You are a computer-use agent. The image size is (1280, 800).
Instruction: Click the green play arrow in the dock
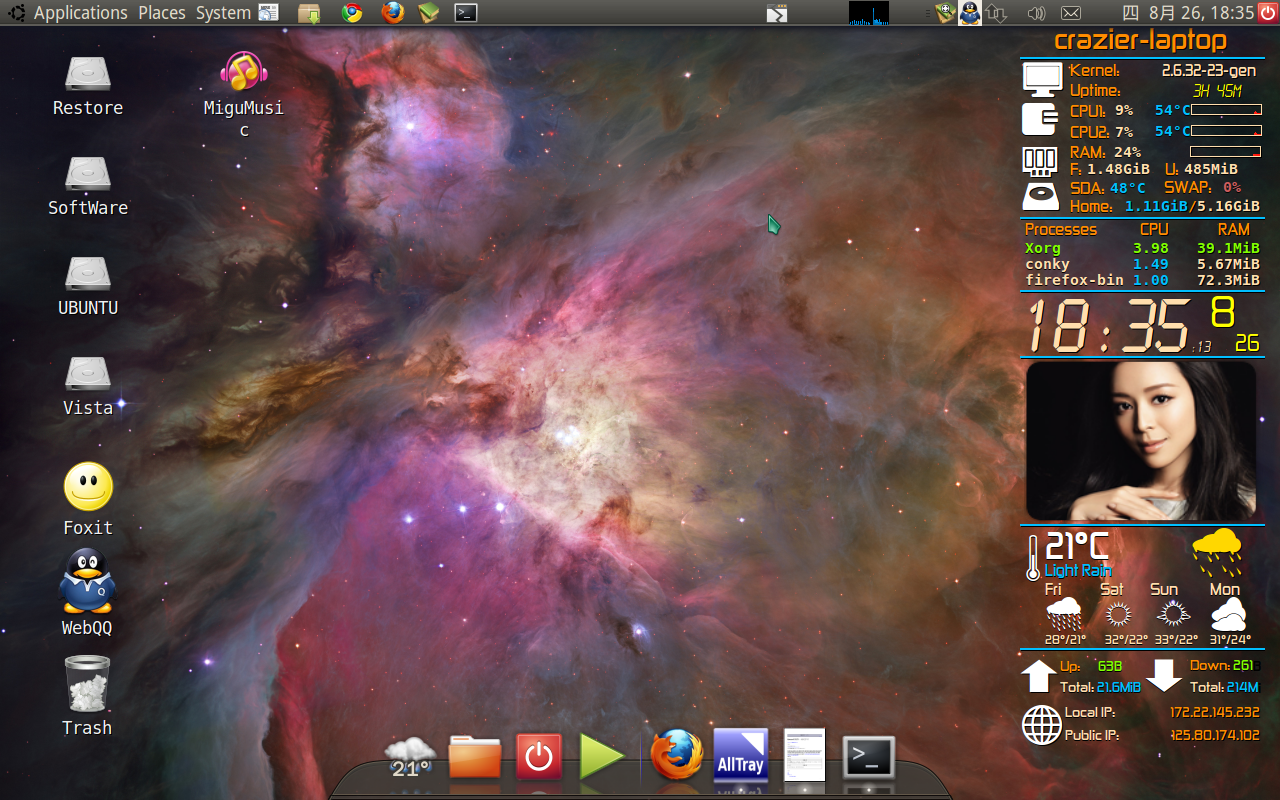tap(602, 756)
